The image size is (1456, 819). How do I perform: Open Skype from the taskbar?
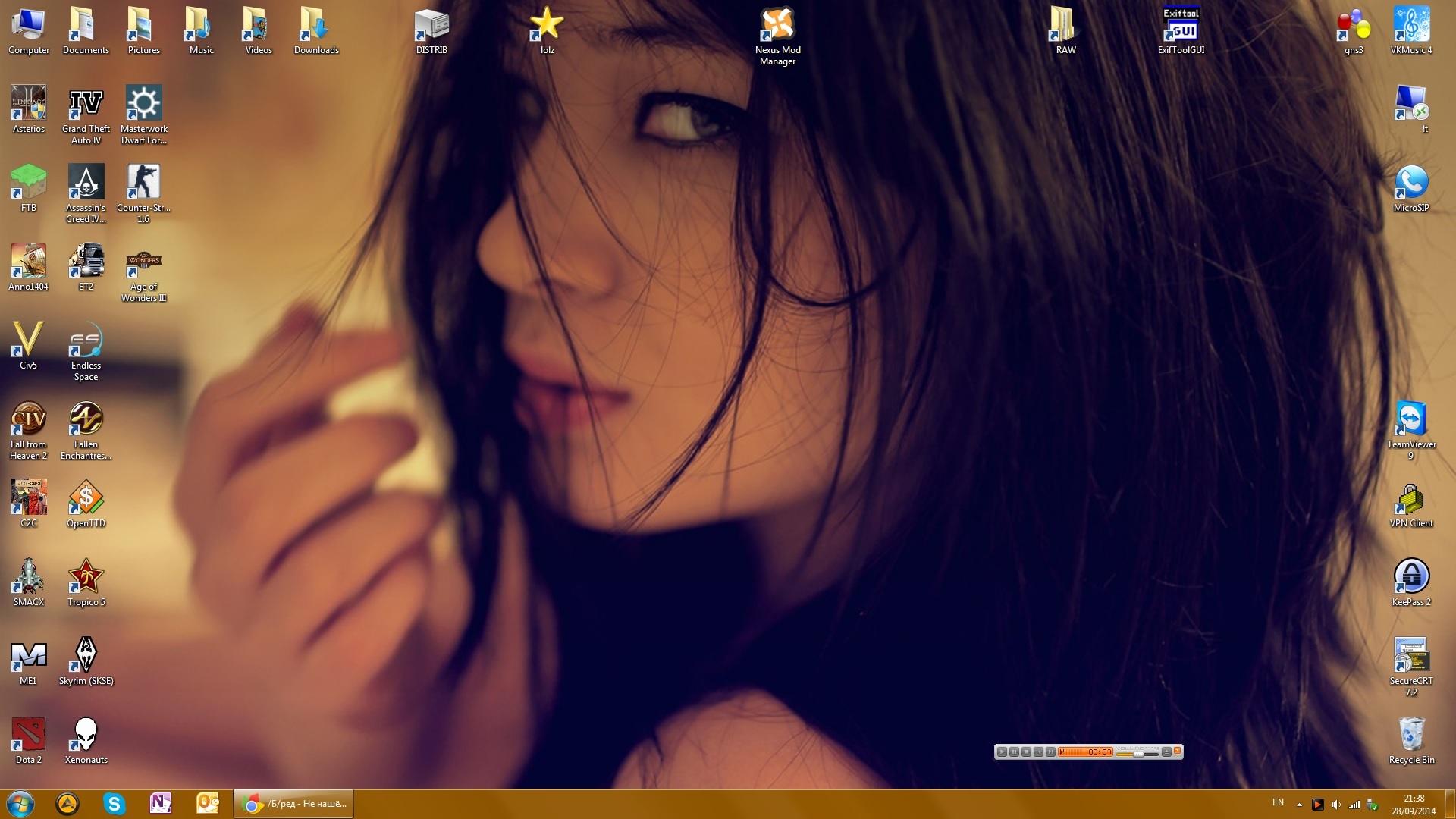114,803
